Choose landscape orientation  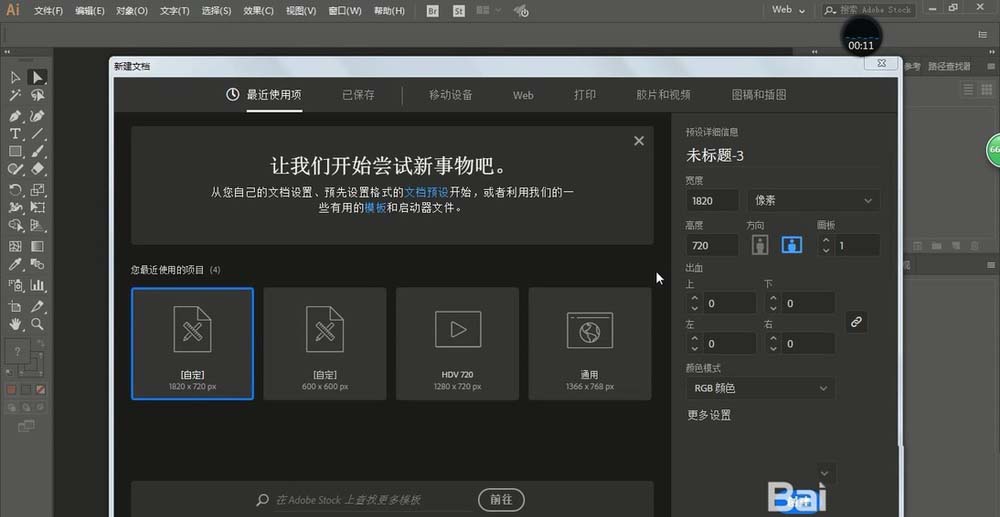791,245
